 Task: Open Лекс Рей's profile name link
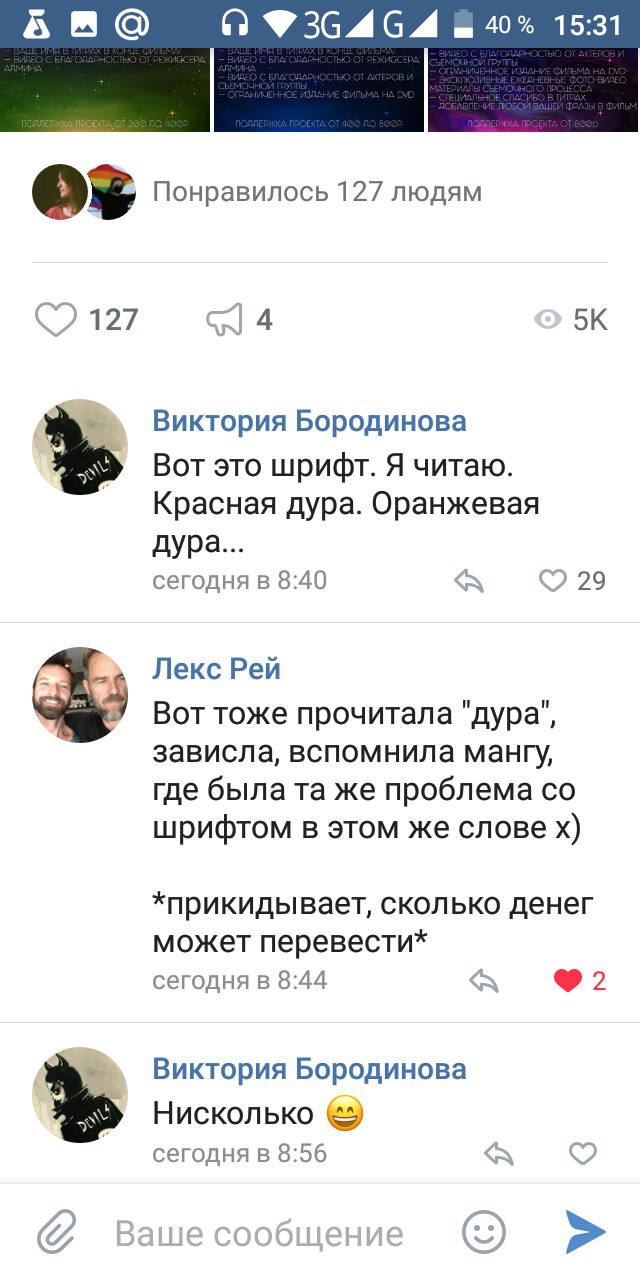pos(216,669)
